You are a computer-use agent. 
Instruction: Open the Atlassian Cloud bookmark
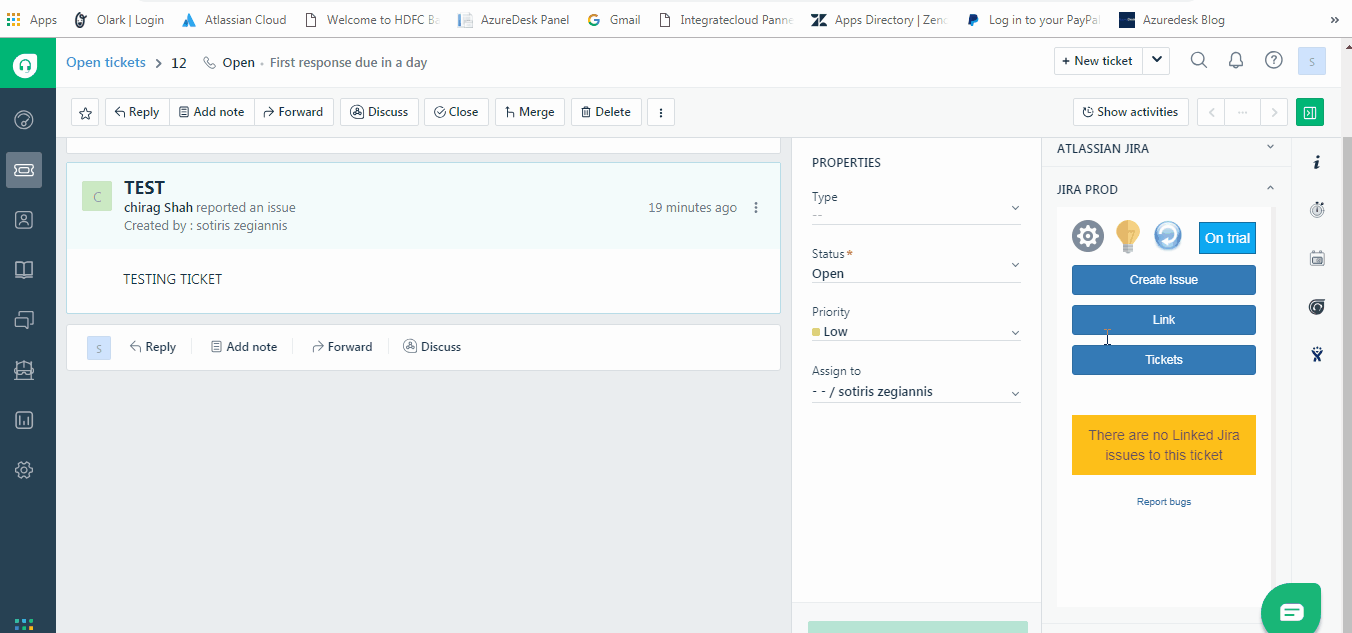click(x=234, y=19)
